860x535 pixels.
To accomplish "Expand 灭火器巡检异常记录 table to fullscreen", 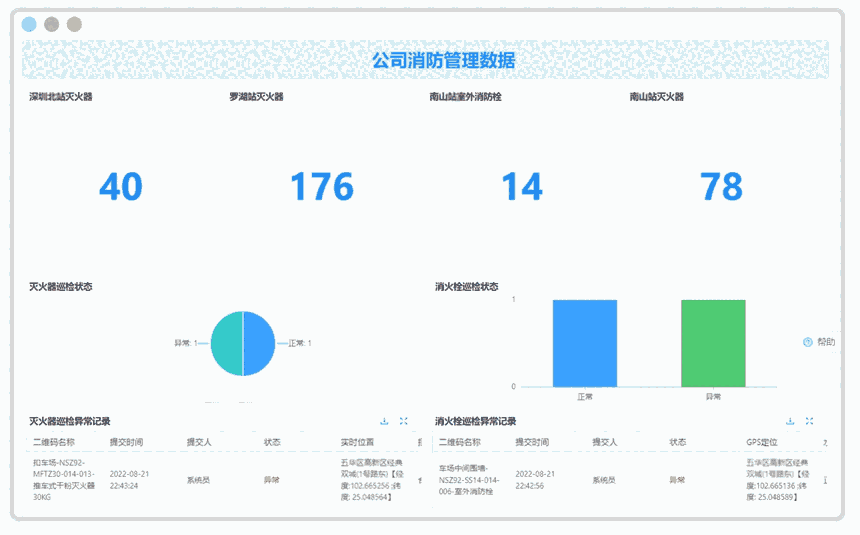I will (403, 421).
